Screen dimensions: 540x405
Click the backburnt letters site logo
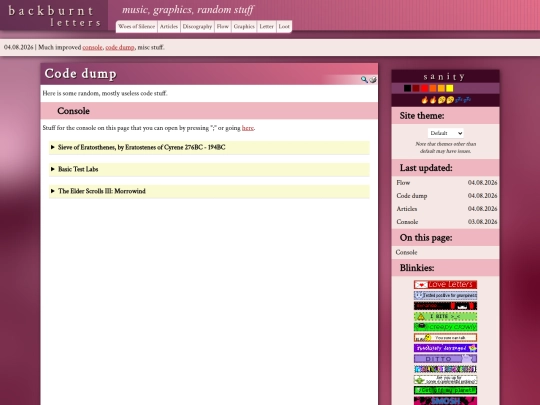pyautogui.click(x=54, y=16)
